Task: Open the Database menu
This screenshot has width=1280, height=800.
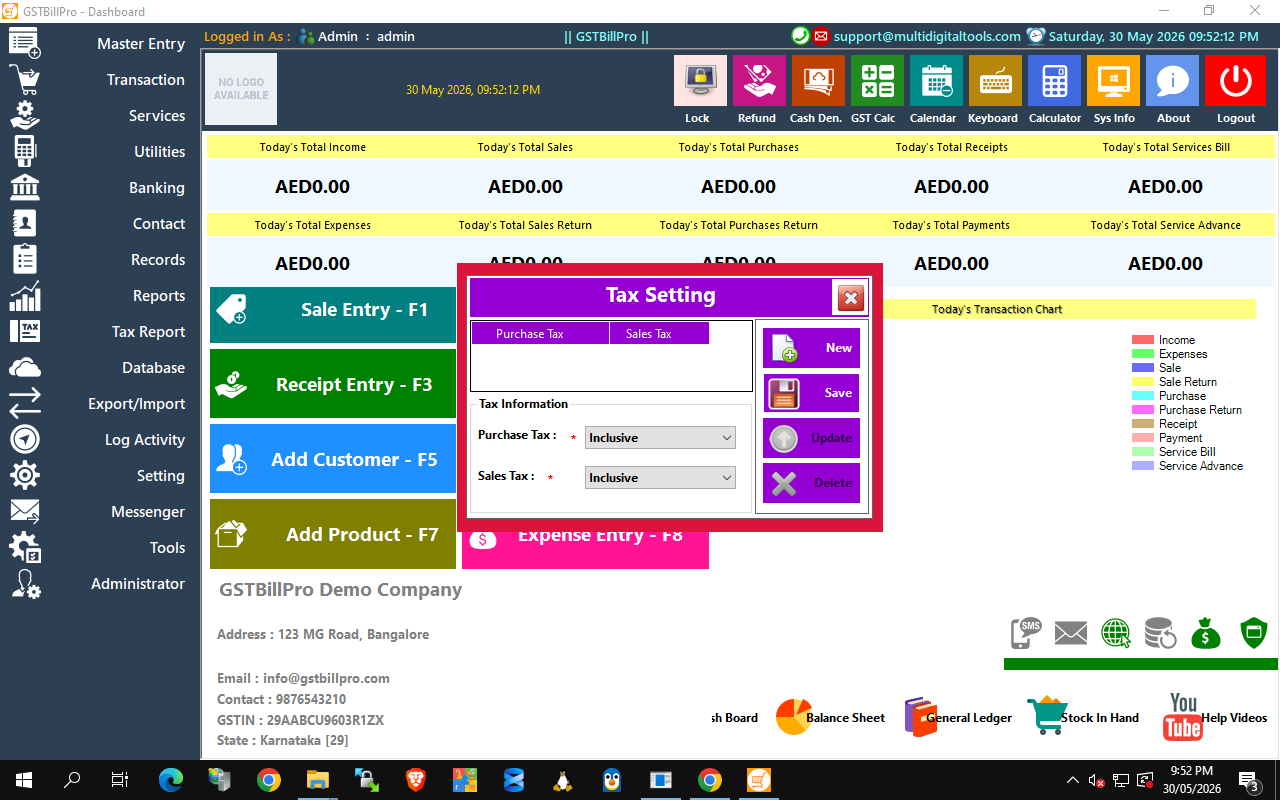Action: pos(154,368)
